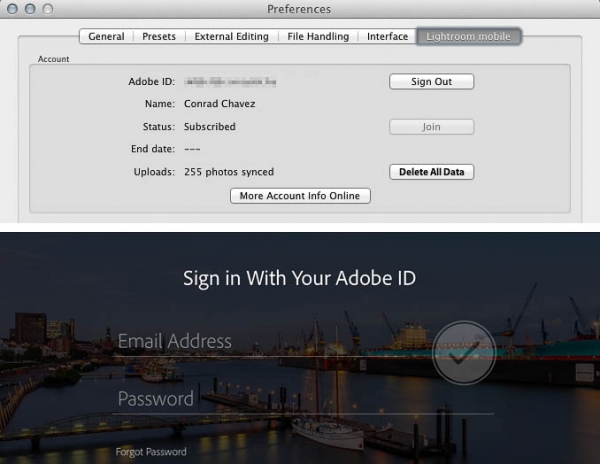This screenshot has width=600, height=464.
Task: Click the Sign Out button
Action: point(431,81)
